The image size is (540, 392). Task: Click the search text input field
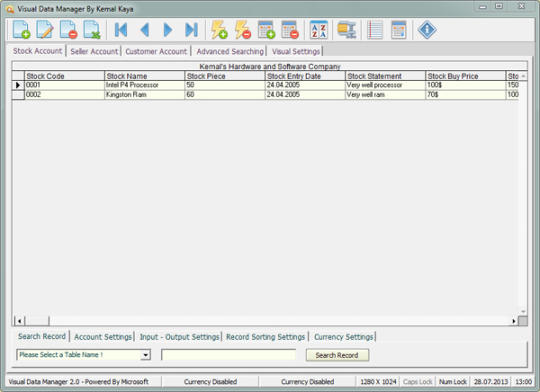tap(228, 355)
